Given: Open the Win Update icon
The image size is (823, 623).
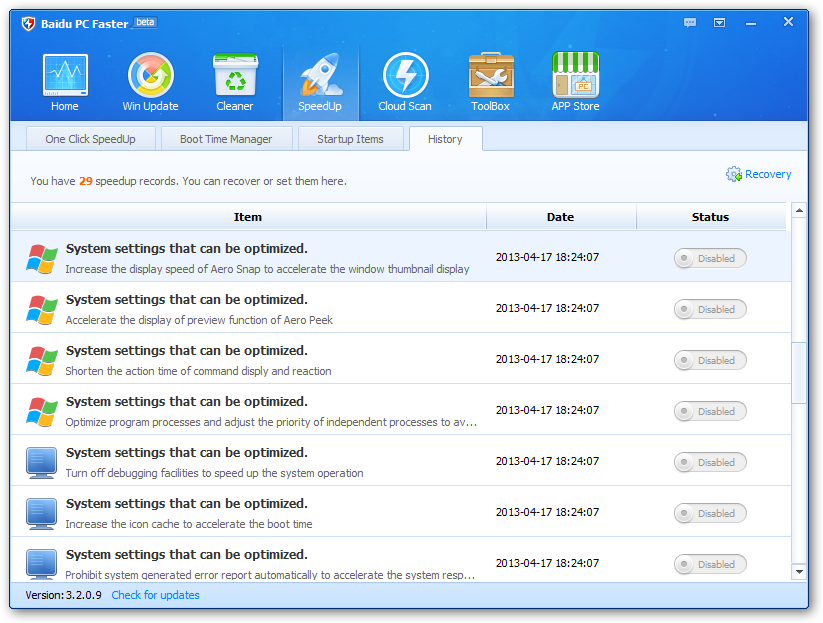Looking at the screenshot, I should (x=151, y=75).
